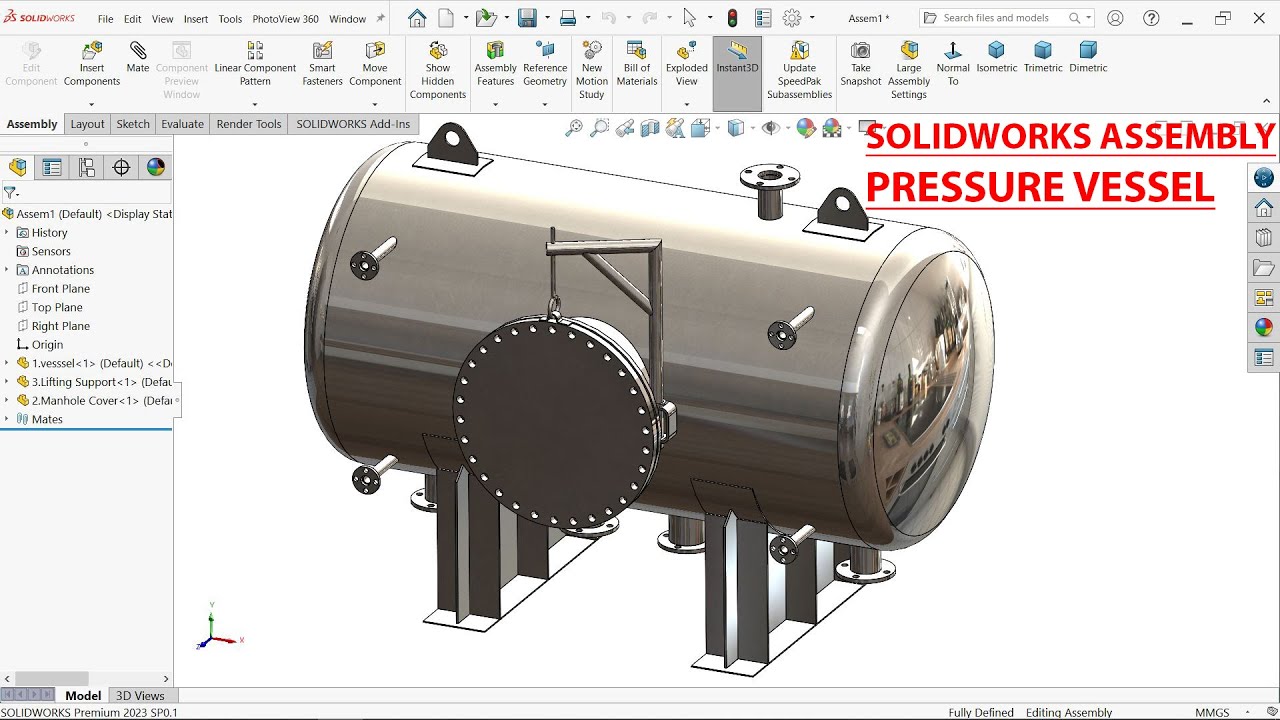1280x720 pixels.
Task: Expand the 1.vesssel<1> component node
Action: (x=7, y=363)
